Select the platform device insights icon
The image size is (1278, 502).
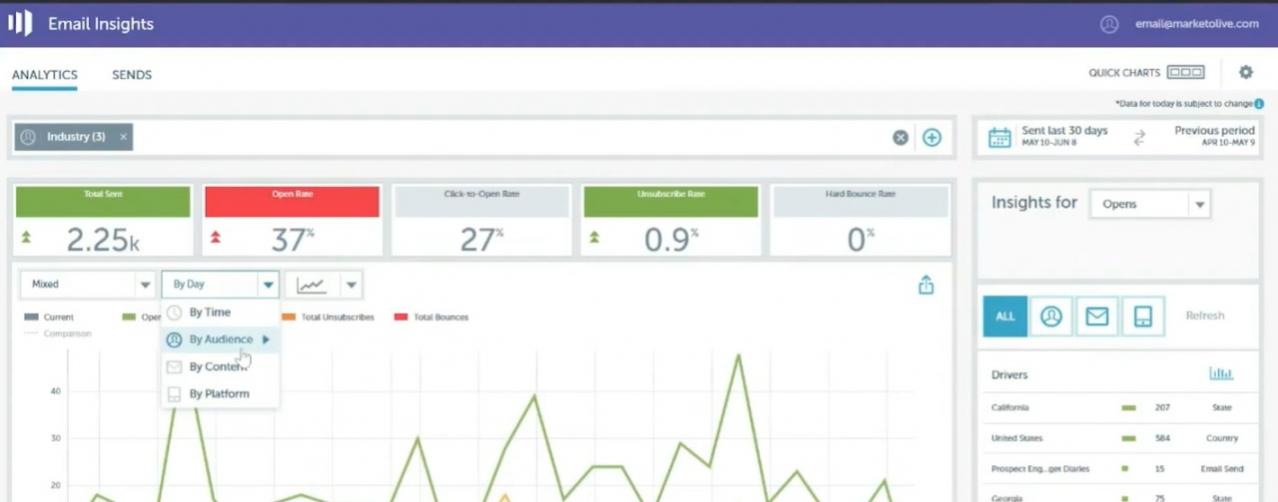tap(1143, 316)
